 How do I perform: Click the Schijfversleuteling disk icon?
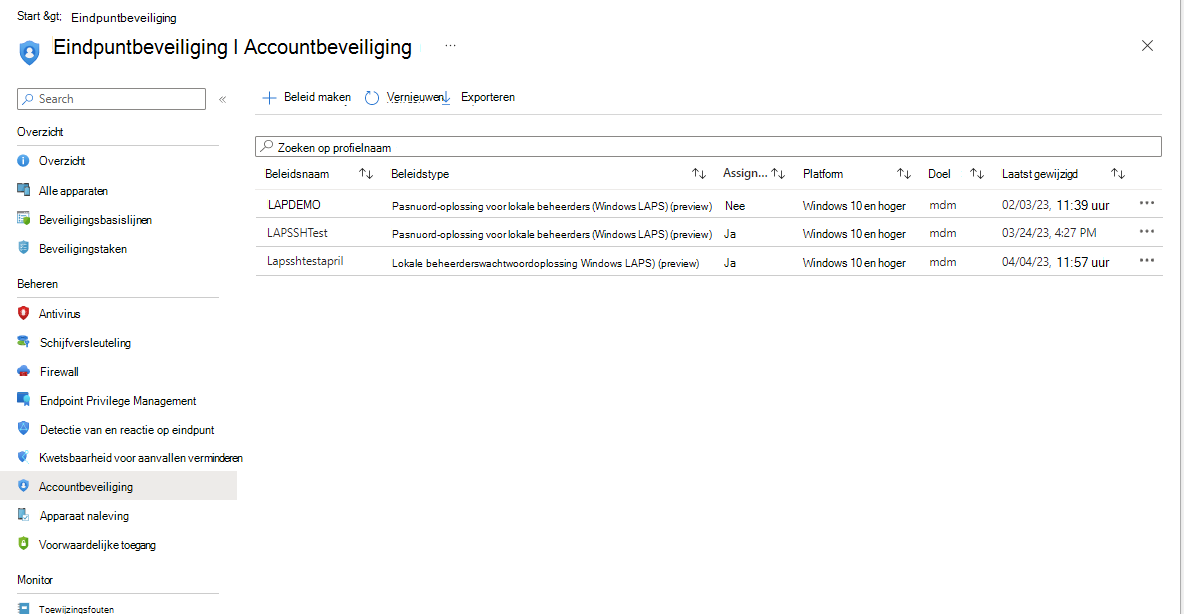click(x=23, y=342)
